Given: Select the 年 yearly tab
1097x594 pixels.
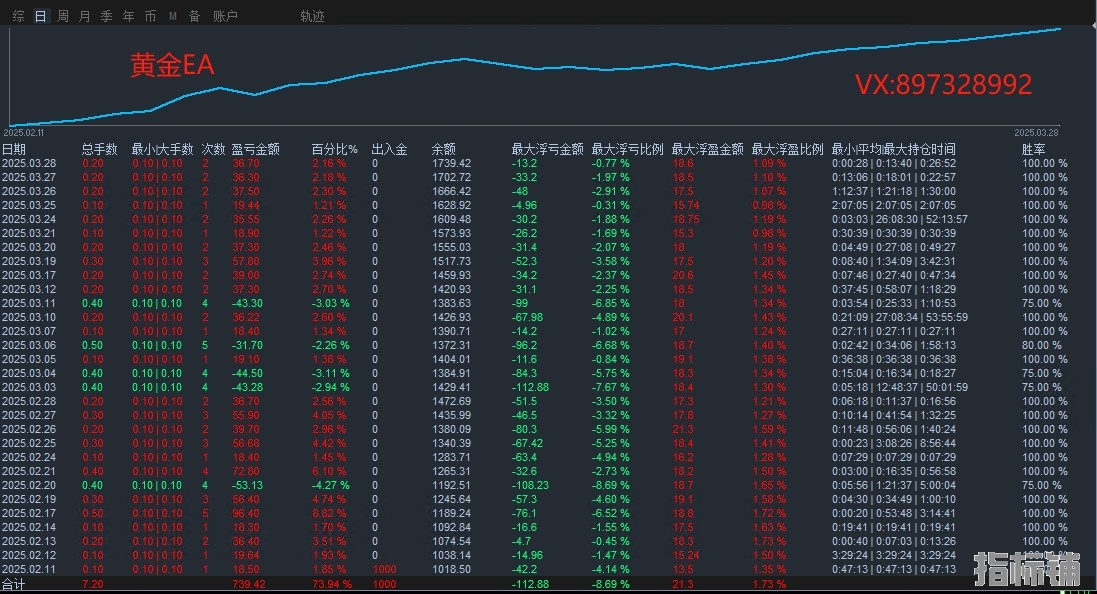Looking at the screenshot, I should [128, 16].
